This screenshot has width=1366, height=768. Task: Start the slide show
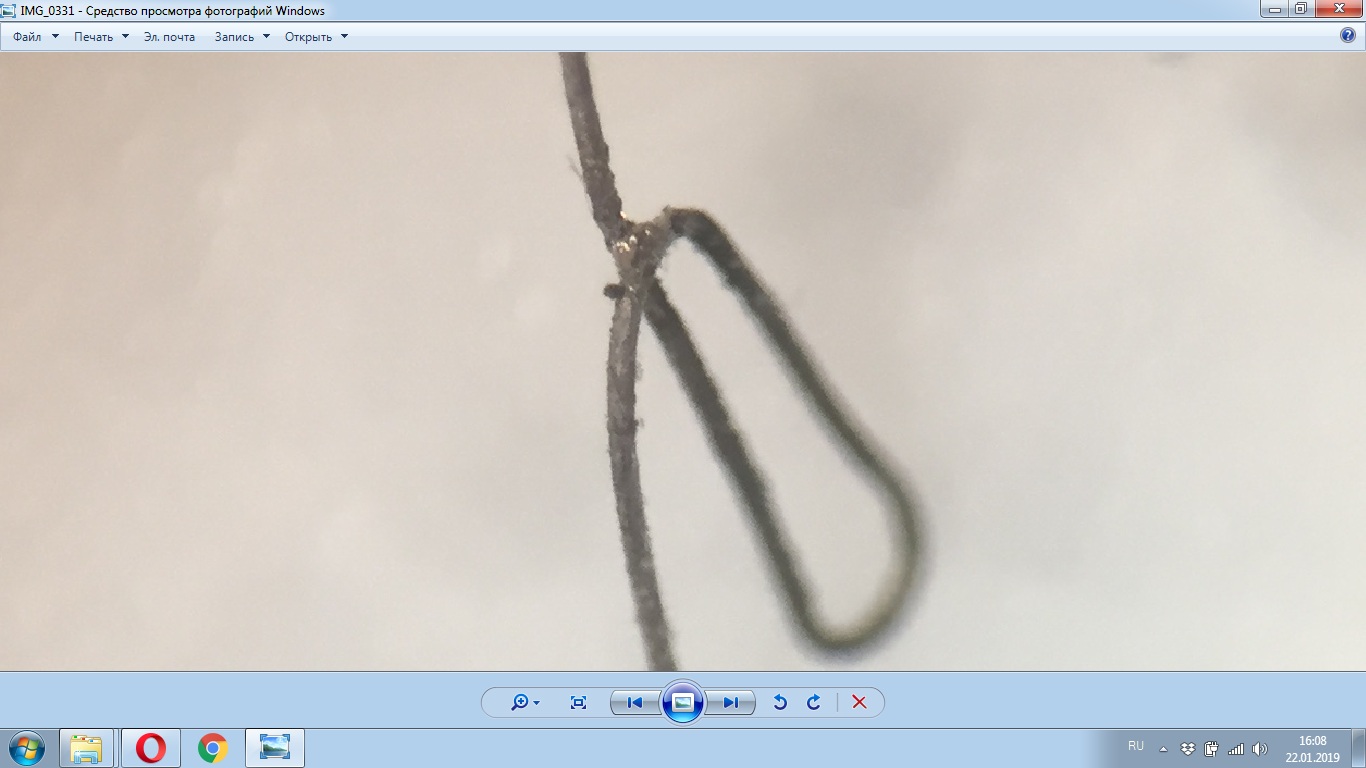pos(683,702)
